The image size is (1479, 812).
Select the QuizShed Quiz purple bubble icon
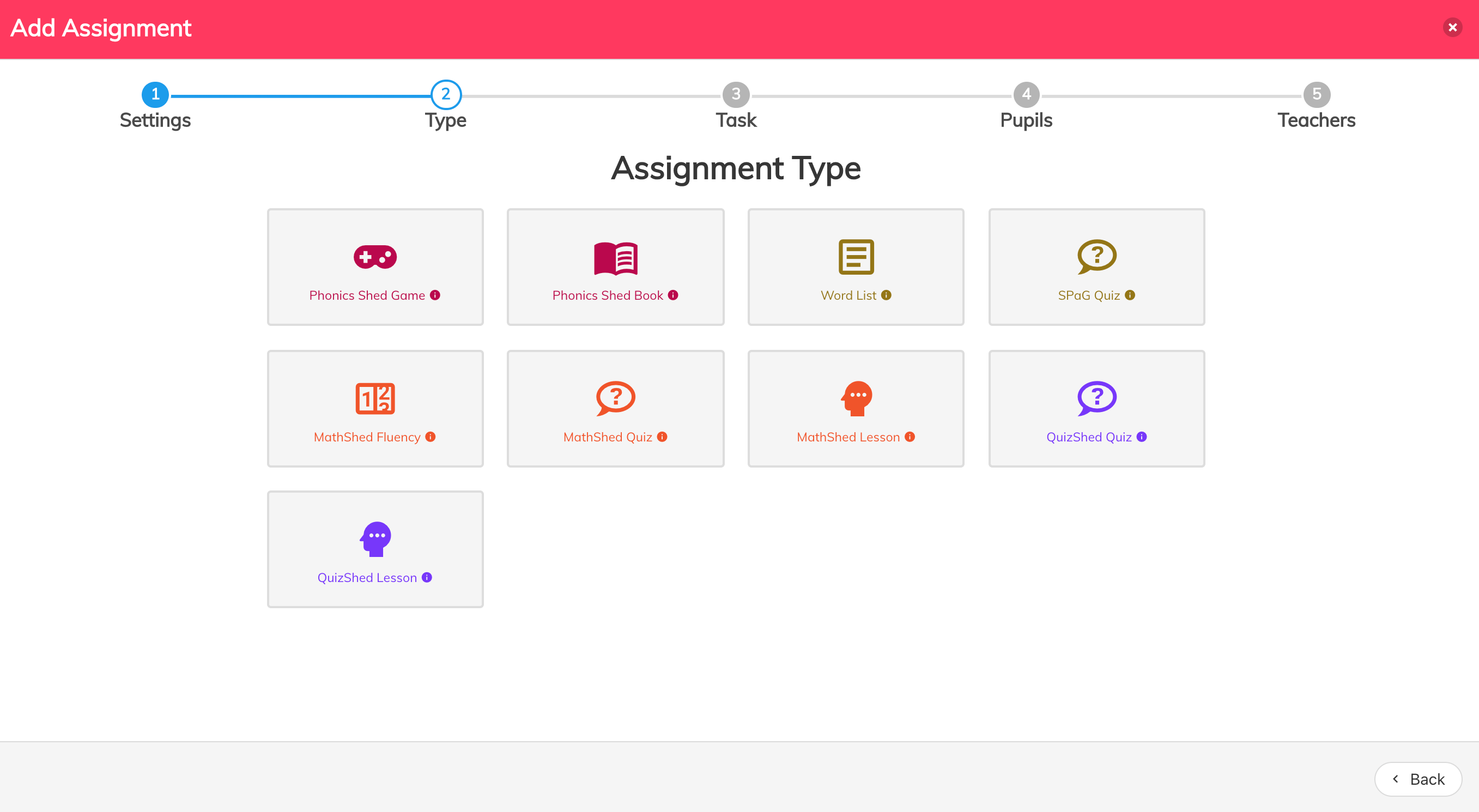(1096, 398)
